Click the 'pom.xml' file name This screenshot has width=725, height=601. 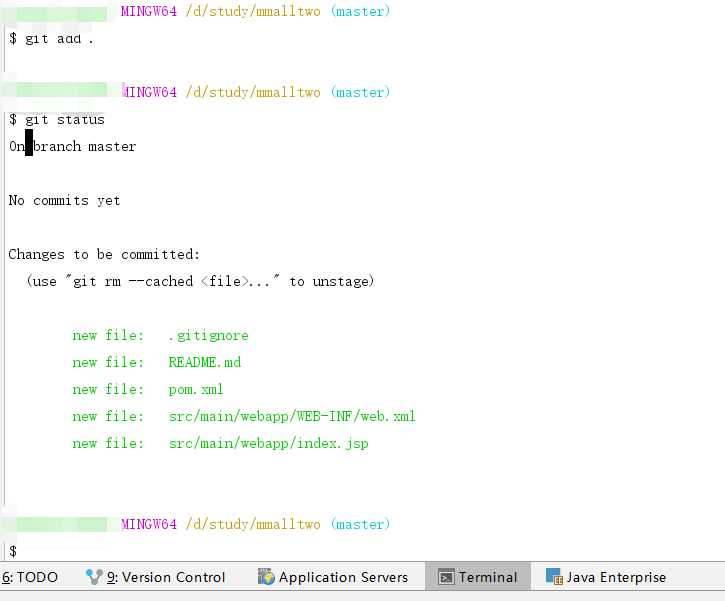[196, 389]
